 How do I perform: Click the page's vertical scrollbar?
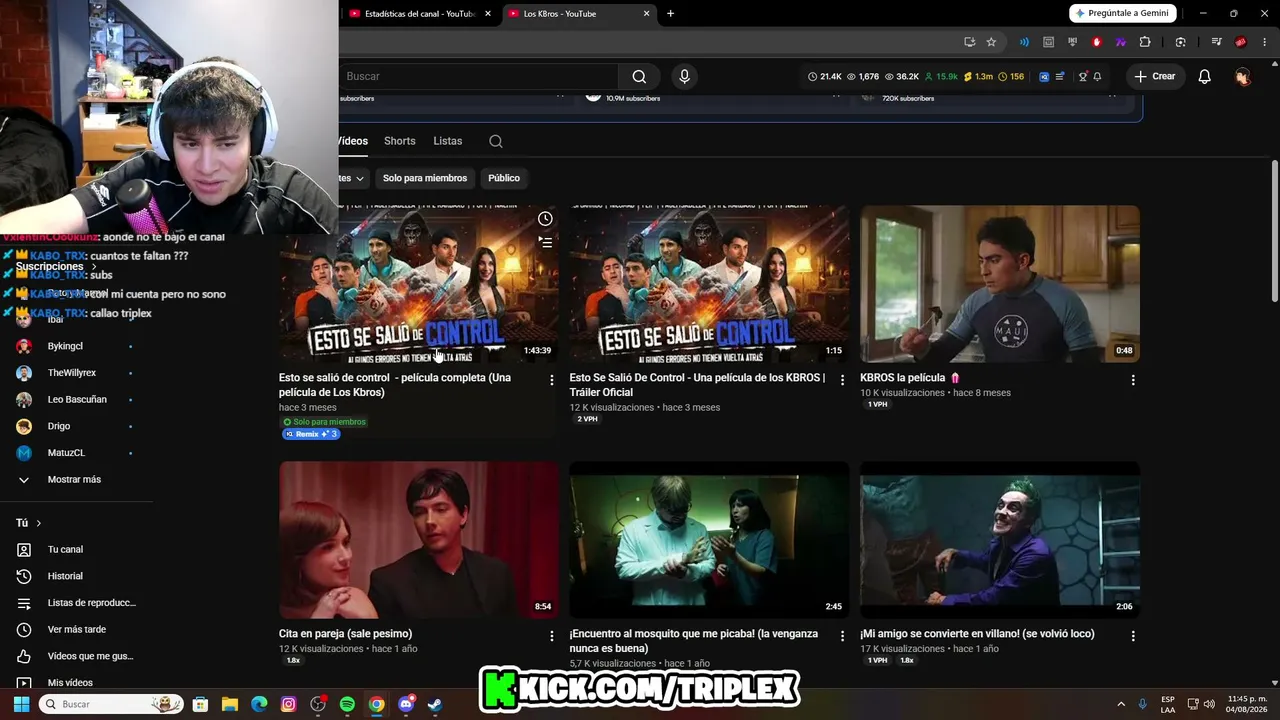tap(1274, 230)
